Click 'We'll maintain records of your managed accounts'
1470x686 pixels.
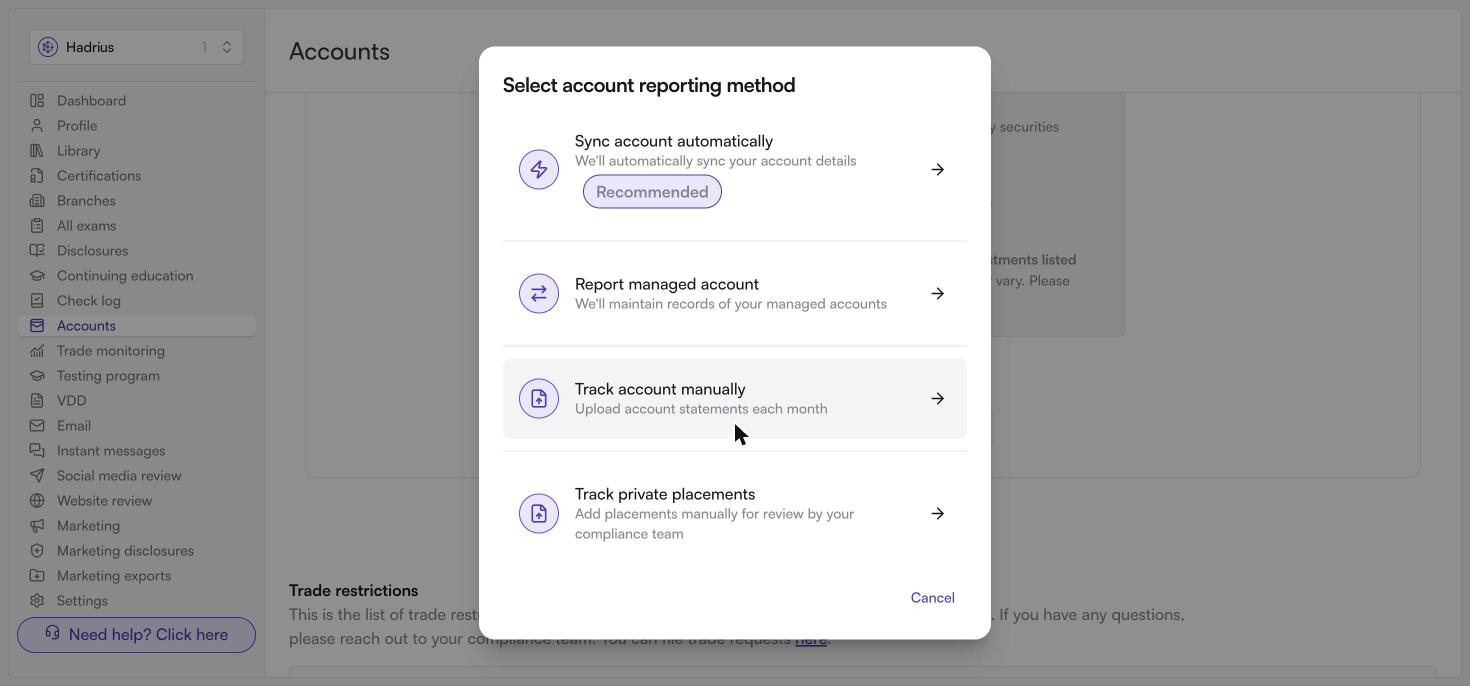[x=731, y=304]
